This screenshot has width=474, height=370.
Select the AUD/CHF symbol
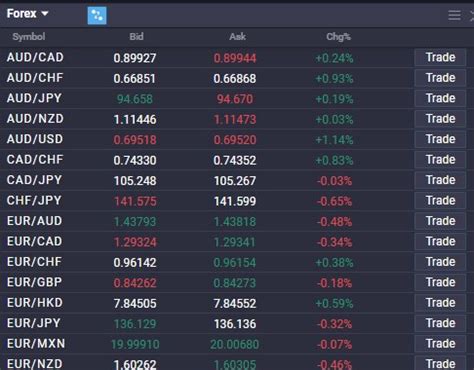pos(35,78)
